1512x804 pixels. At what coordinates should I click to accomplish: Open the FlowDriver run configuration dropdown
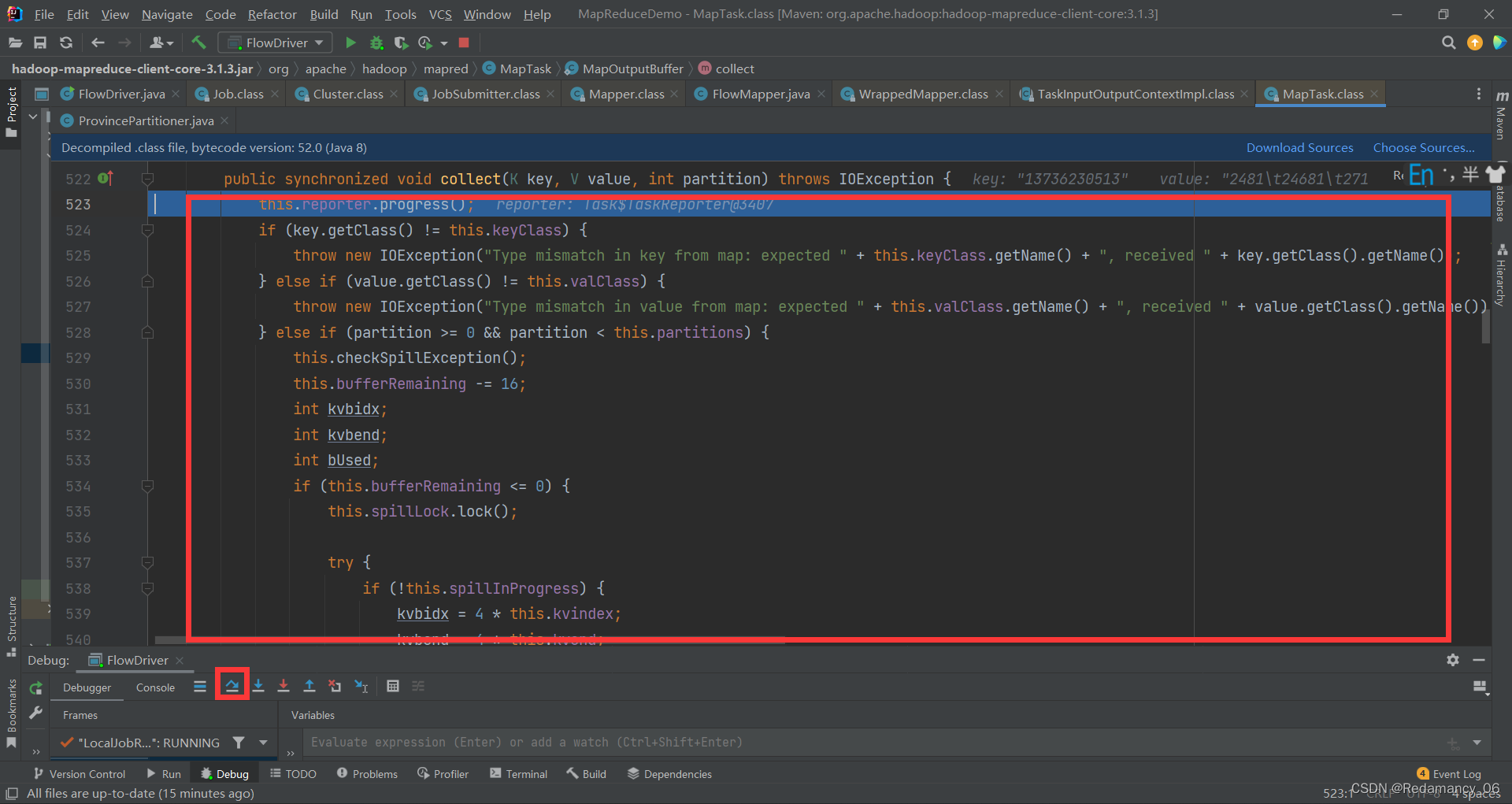(275, 43)
